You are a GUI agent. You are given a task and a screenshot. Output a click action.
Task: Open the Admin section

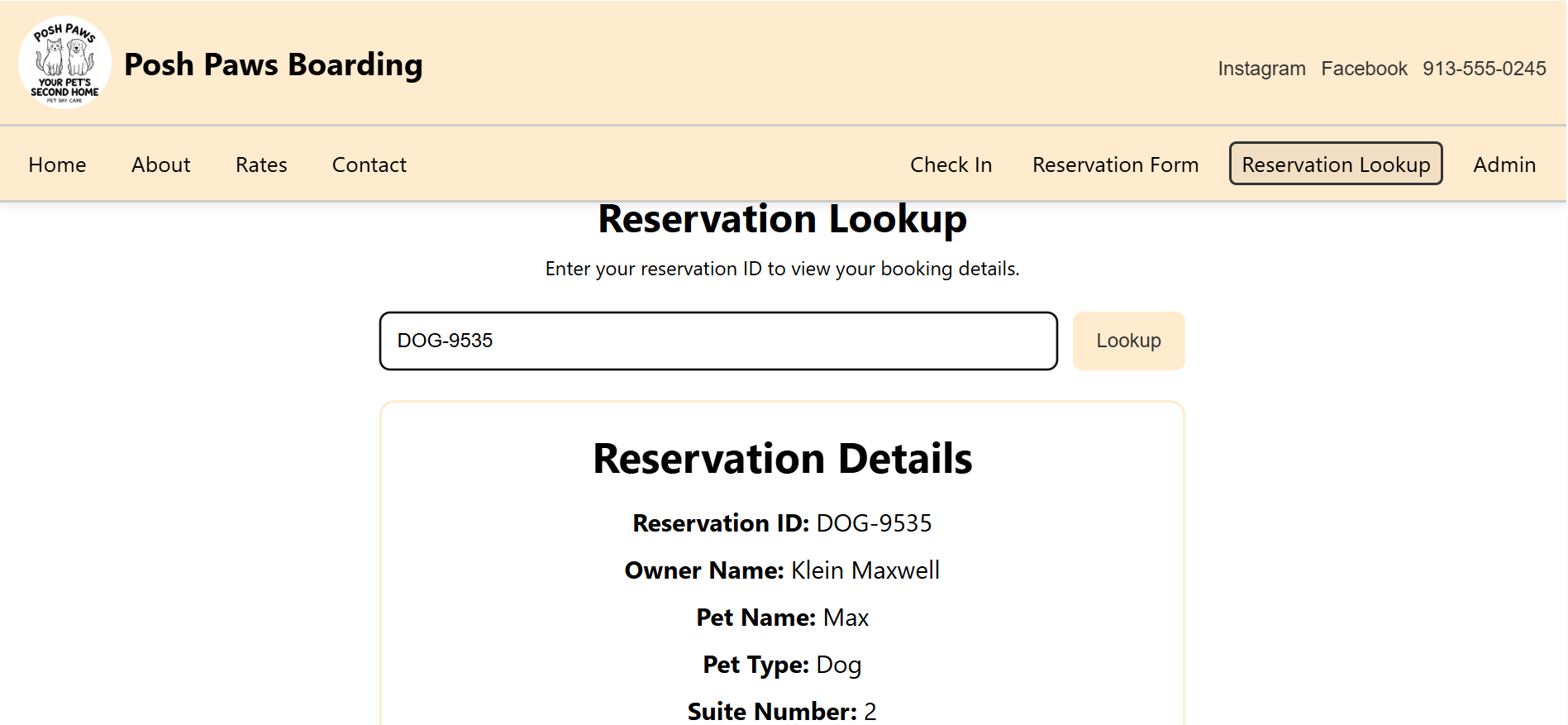click(1504, 165)
